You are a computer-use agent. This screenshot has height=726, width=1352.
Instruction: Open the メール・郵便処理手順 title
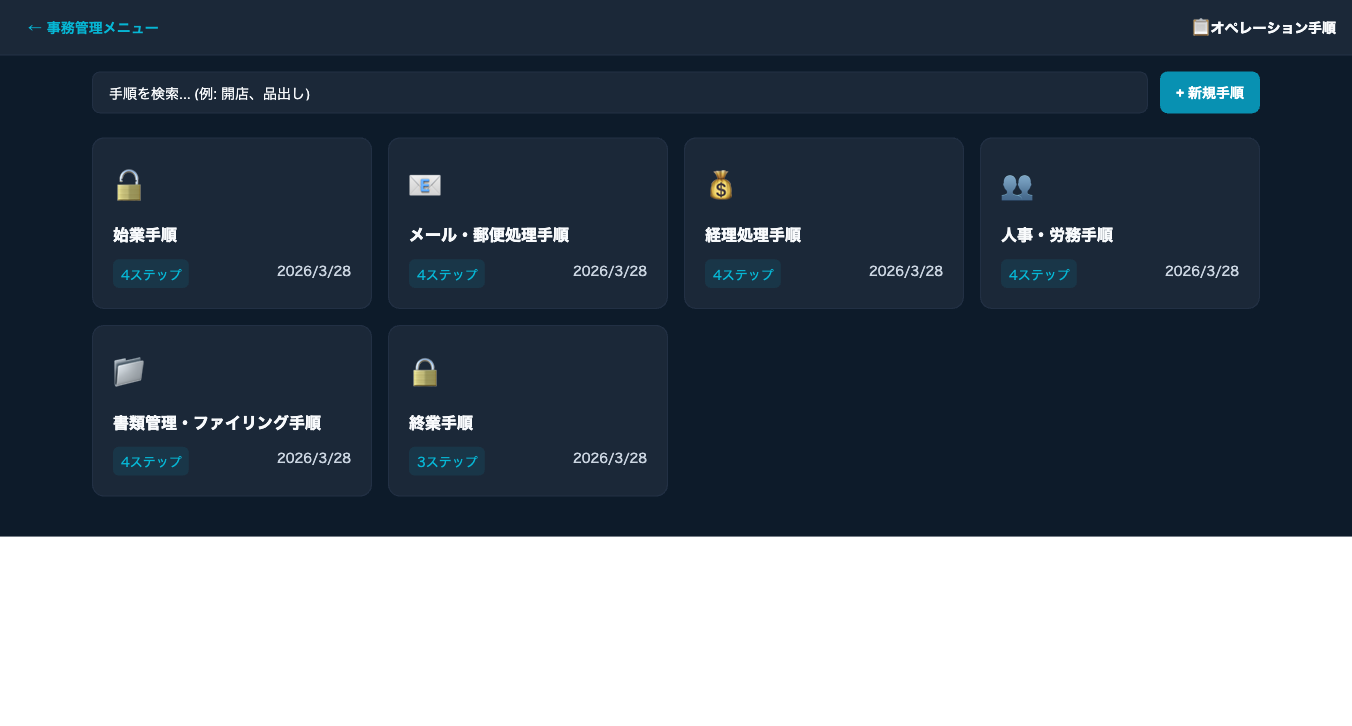[x=488, y=235]
